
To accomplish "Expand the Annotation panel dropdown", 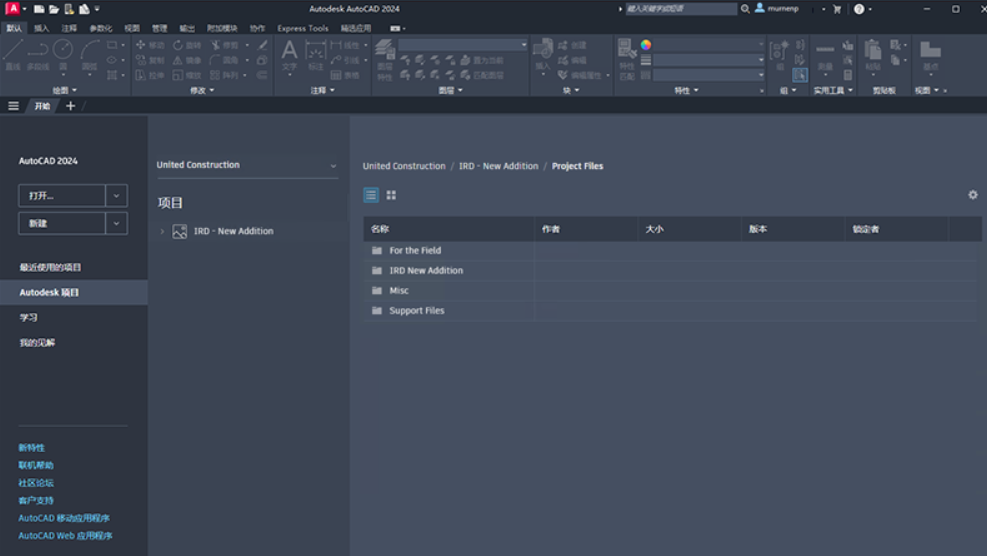I will (x=323, y=90).
